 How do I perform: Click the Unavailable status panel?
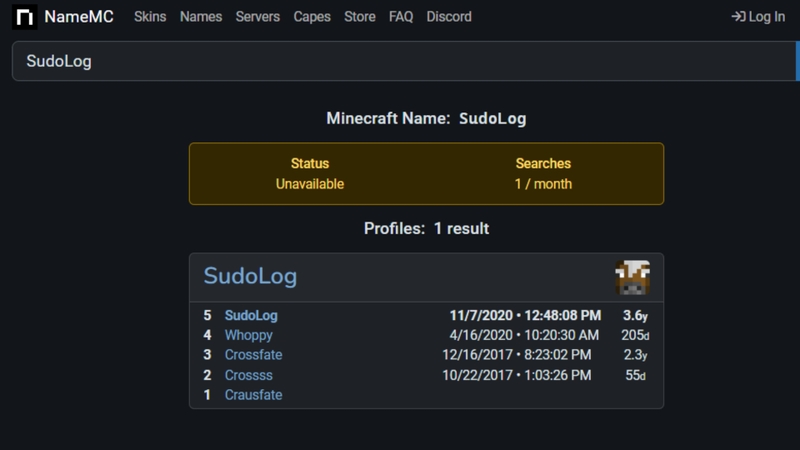427,174
